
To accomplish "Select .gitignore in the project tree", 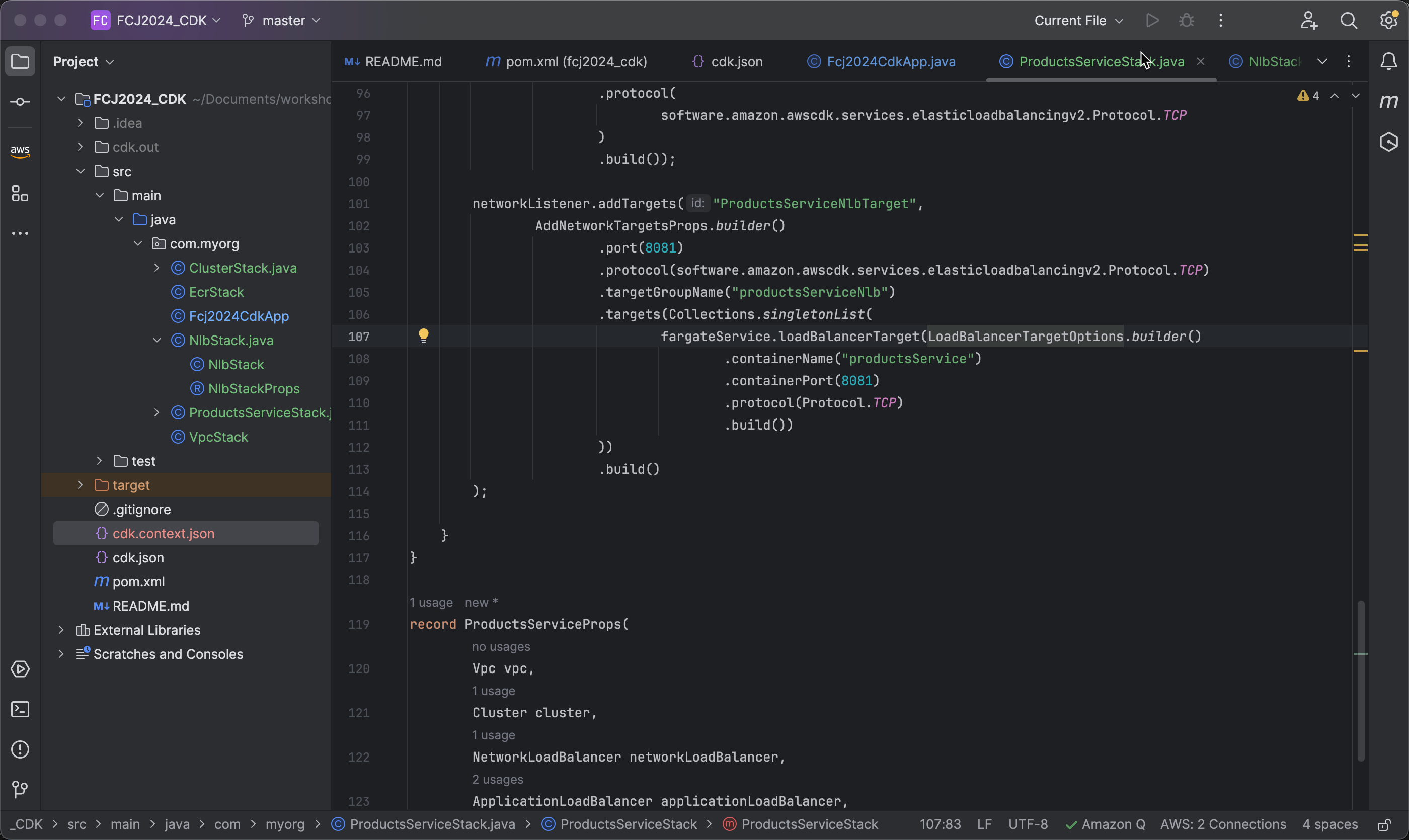I will tap(141, 510).
